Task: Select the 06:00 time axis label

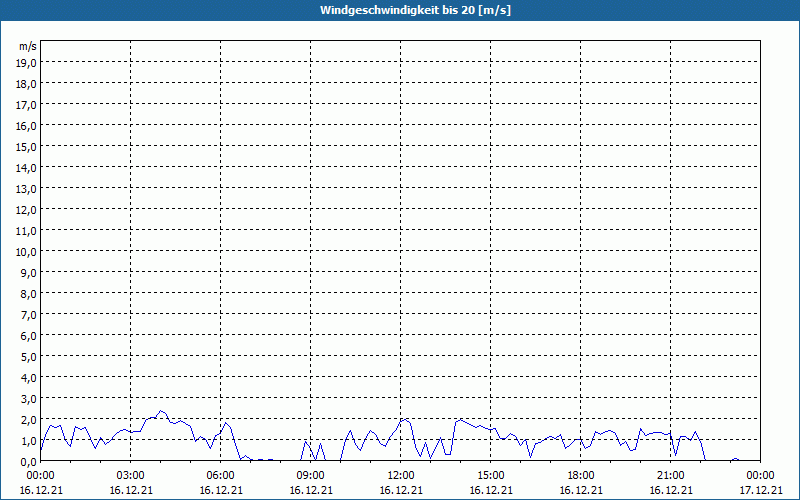Action: click(221, 476)
